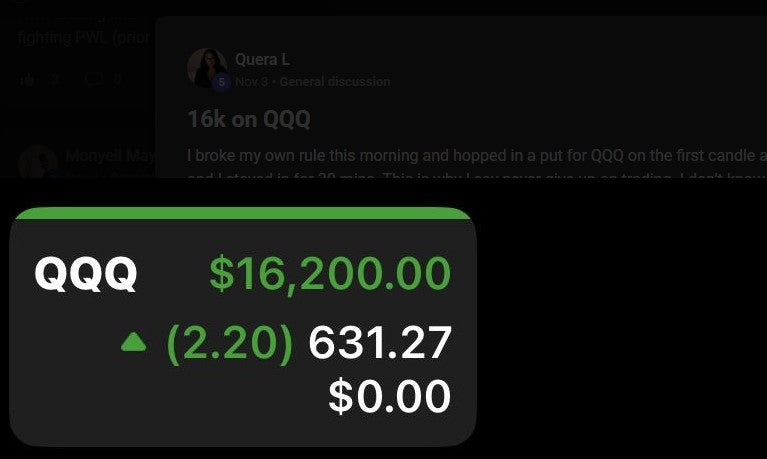767x459 pixels.
Task: Click the QQQ ticker symbol label
Action: pos(85,273)
